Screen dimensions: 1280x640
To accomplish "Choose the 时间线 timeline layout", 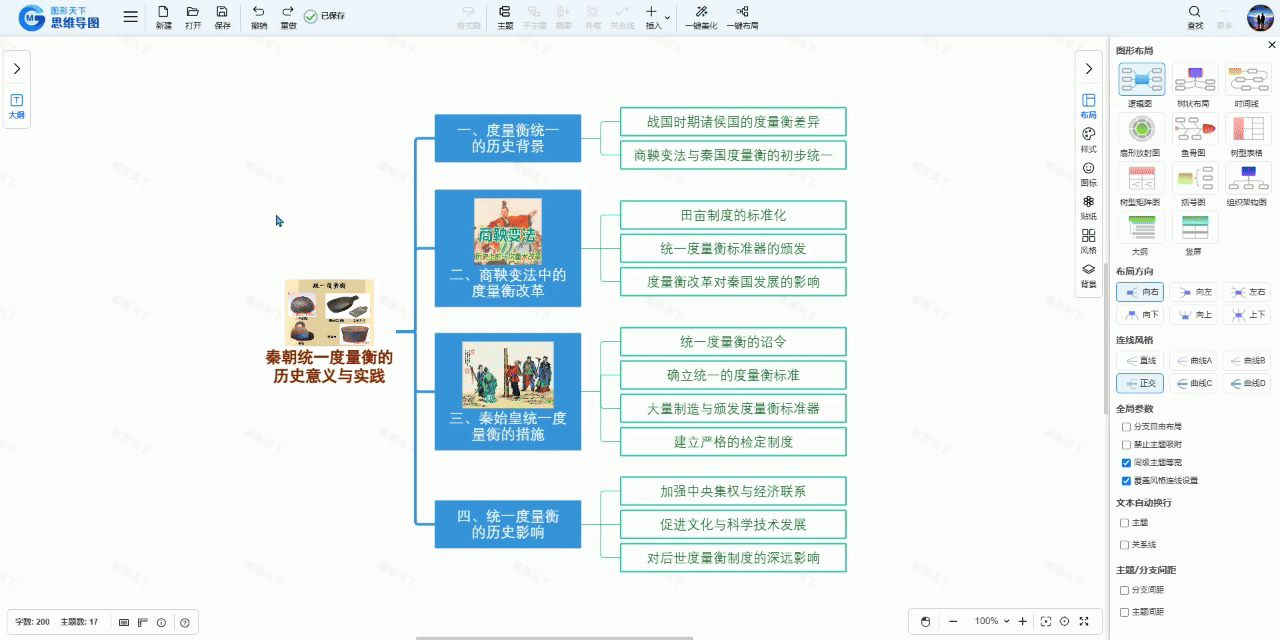I will [1247, 80].
